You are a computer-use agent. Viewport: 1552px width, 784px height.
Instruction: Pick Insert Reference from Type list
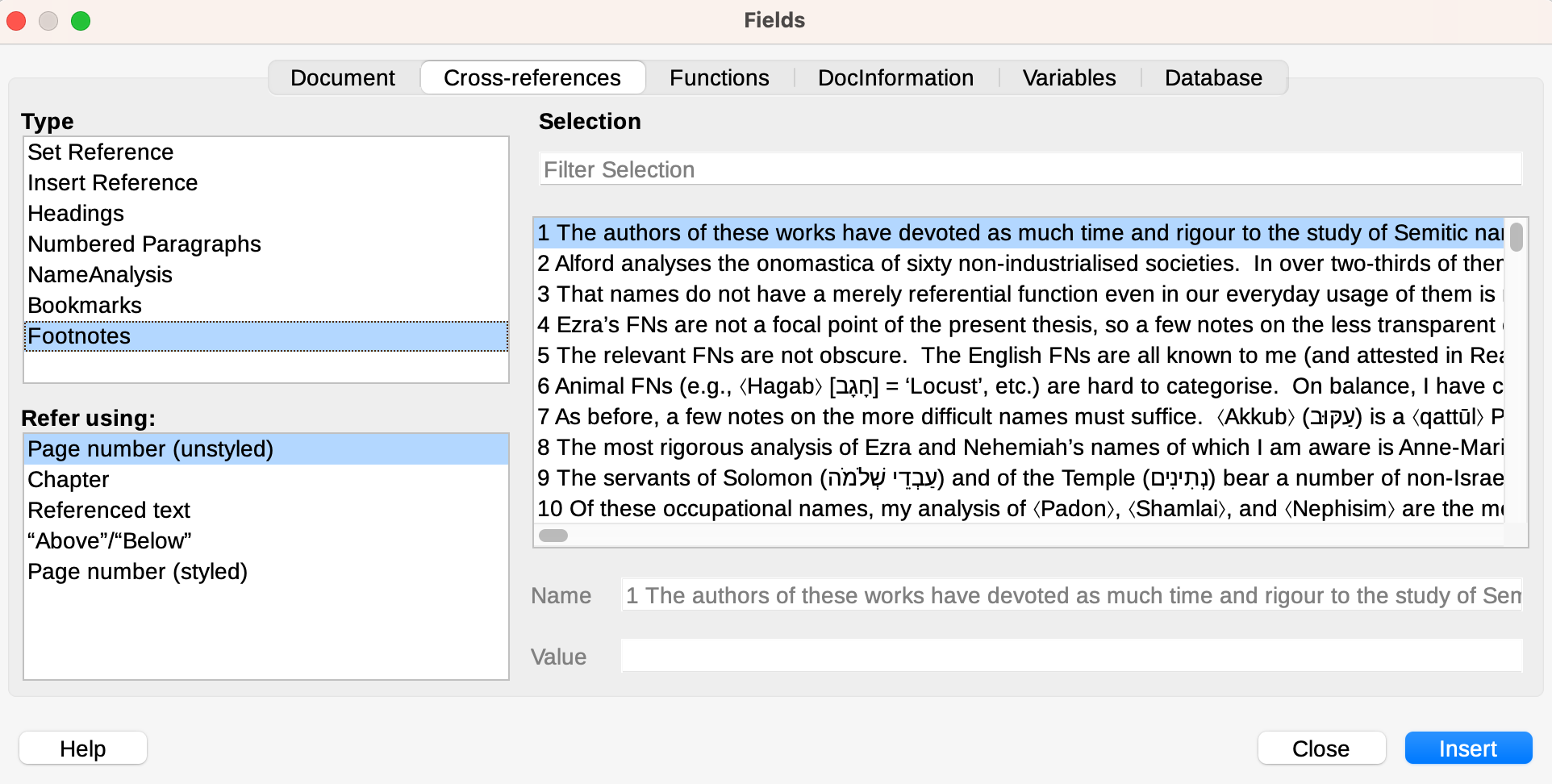[112, 182]
